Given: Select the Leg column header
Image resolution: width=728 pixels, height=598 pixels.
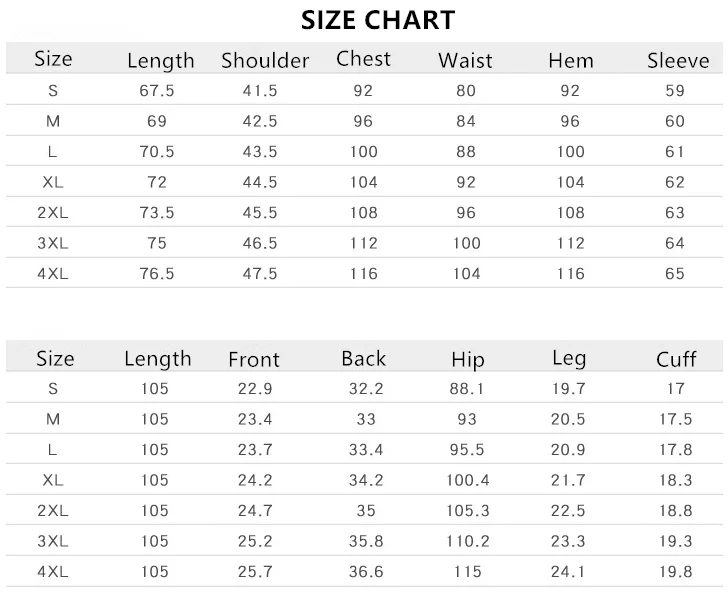Looking at the screenshot, I should point(569,358).
